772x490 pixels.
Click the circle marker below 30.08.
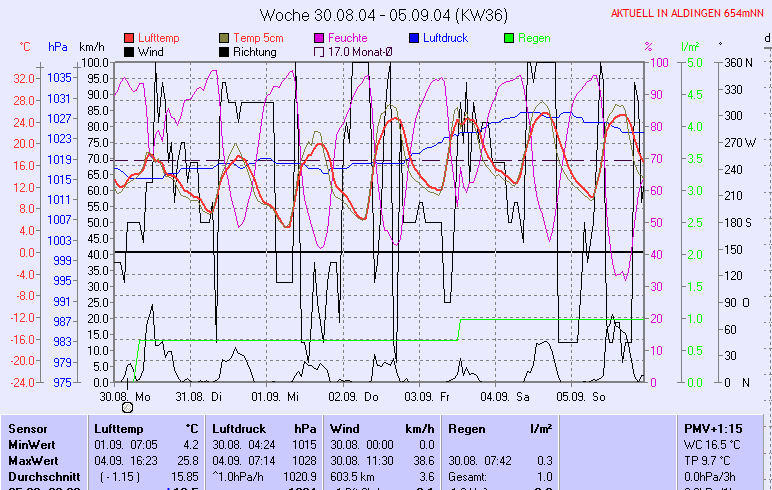(127, 407)
